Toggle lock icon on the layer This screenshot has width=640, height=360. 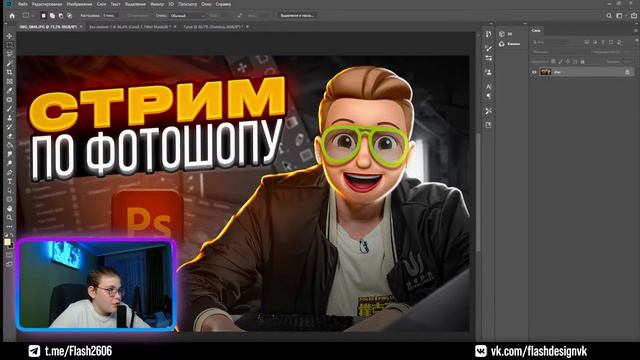click(627, 72)
